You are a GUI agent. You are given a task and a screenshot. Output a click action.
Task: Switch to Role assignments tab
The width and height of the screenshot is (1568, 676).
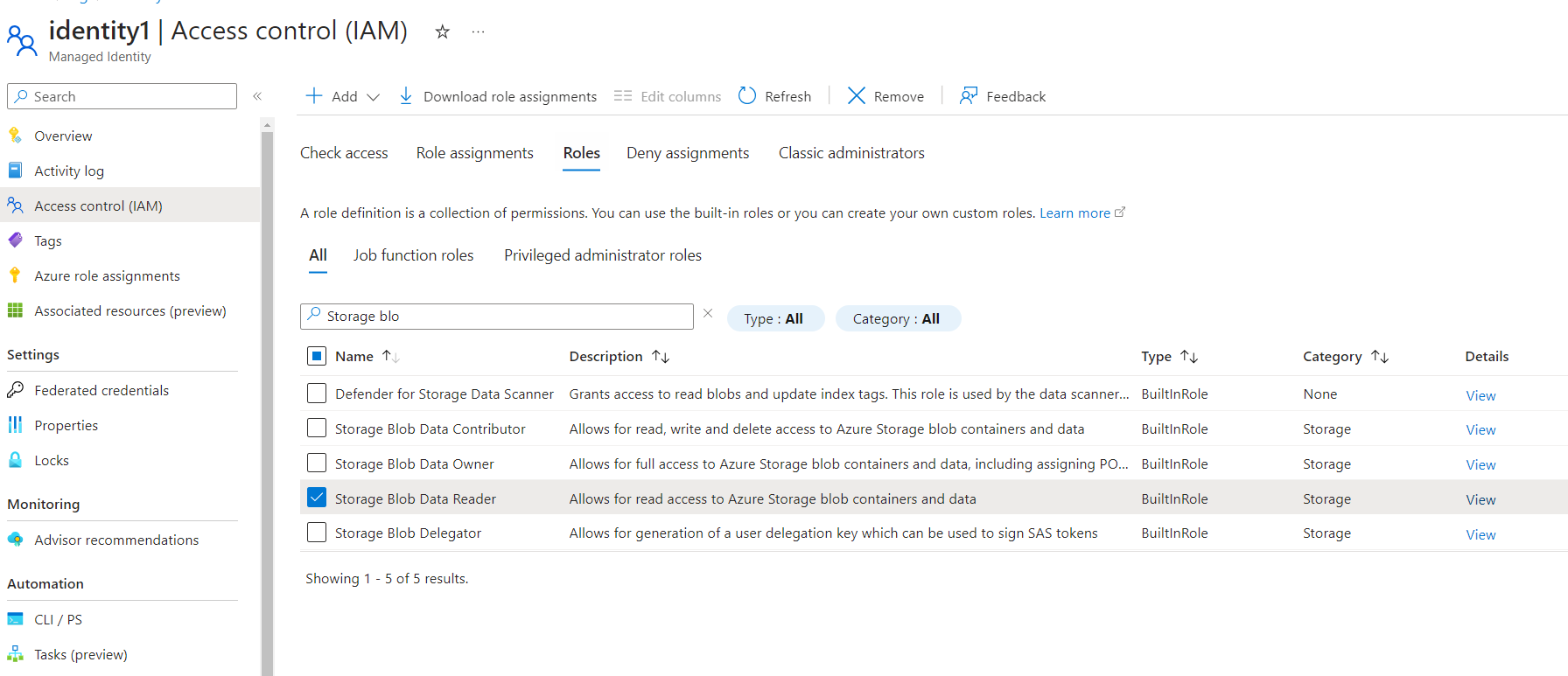click(x=475, y=153)
